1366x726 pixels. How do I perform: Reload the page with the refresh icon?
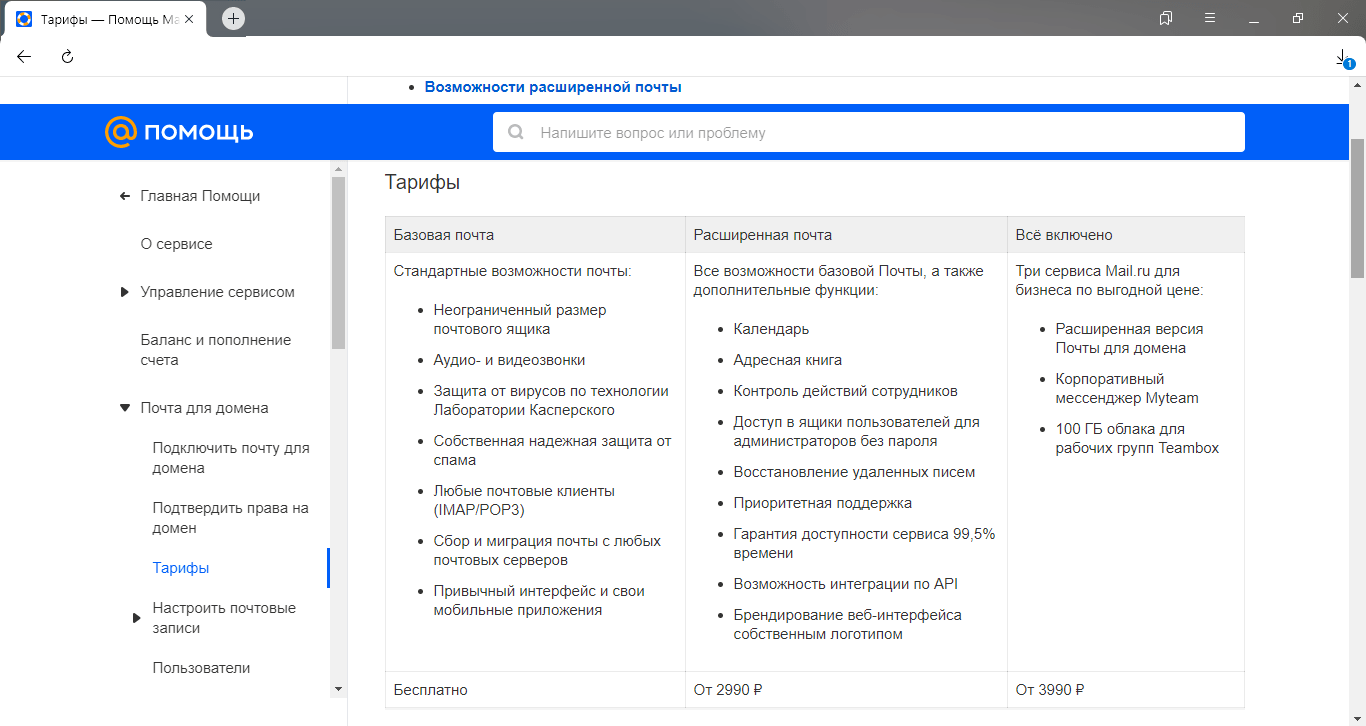(68, 57)
